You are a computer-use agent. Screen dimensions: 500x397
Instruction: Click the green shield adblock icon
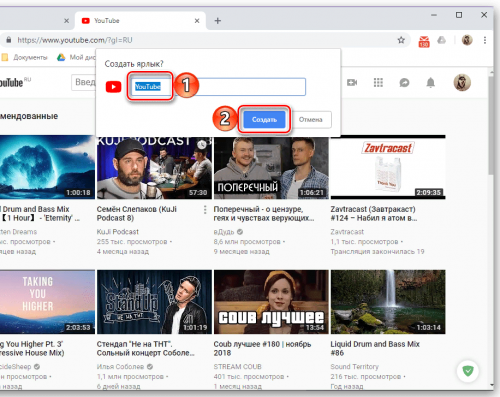pyautogui.click(x=468, y=371)
